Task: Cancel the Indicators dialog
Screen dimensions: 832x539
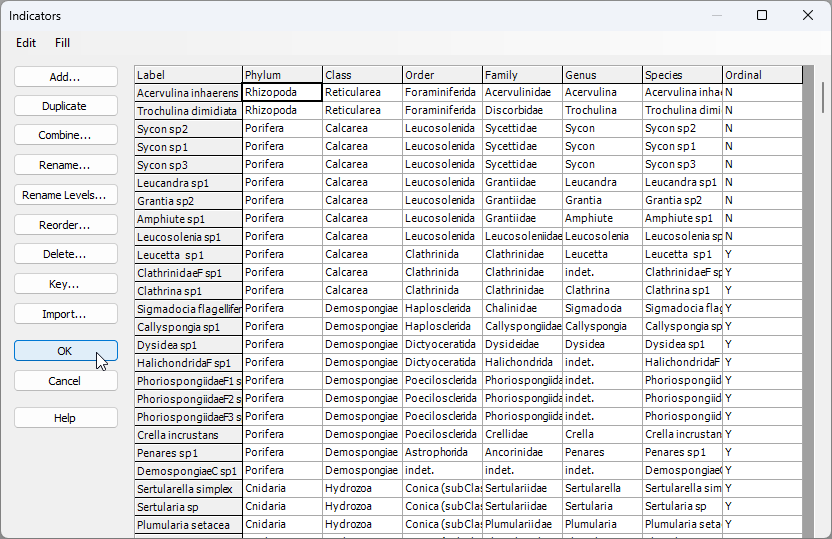Action: pos(65,381)
